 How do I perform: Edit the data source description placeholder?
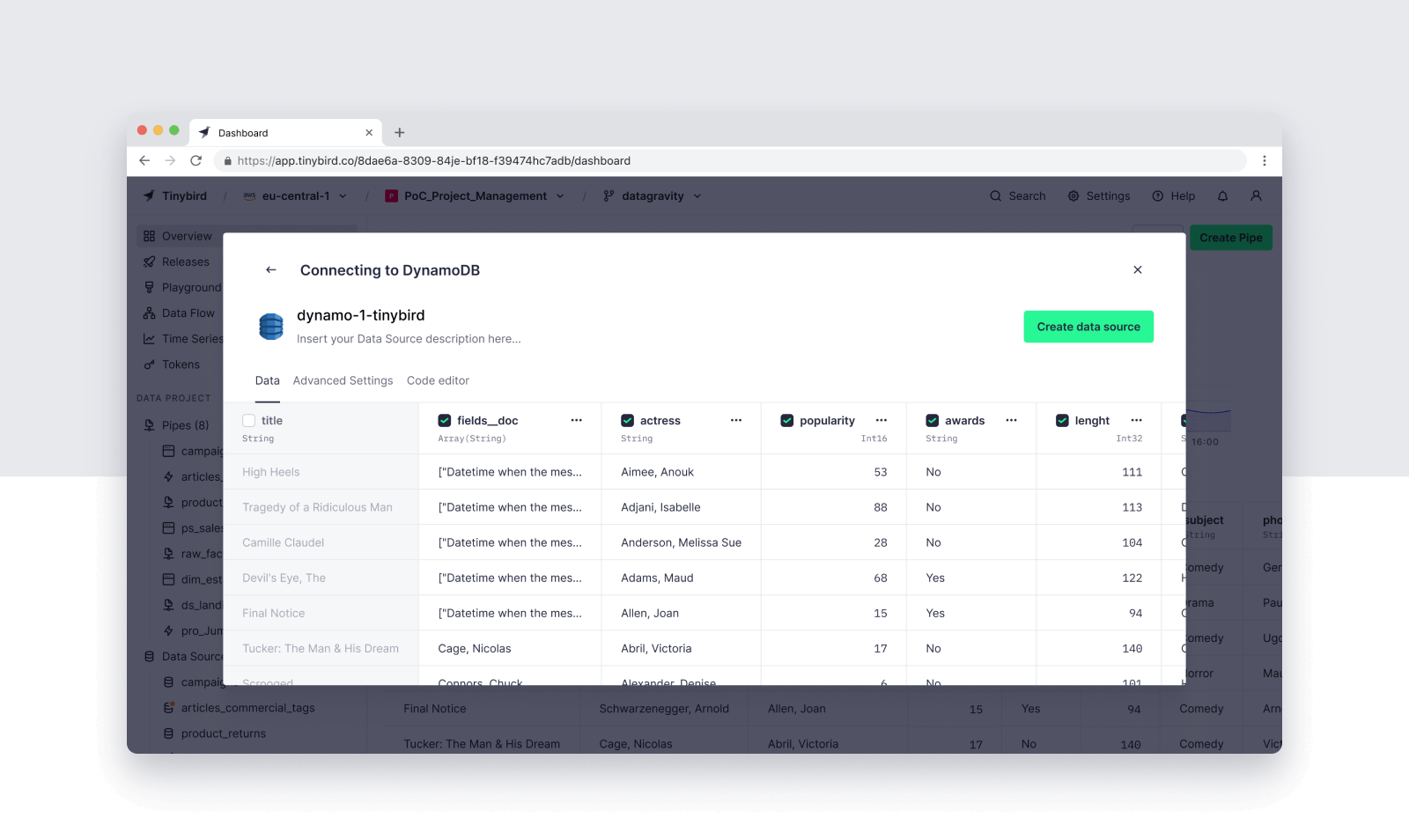pos(409,339)
